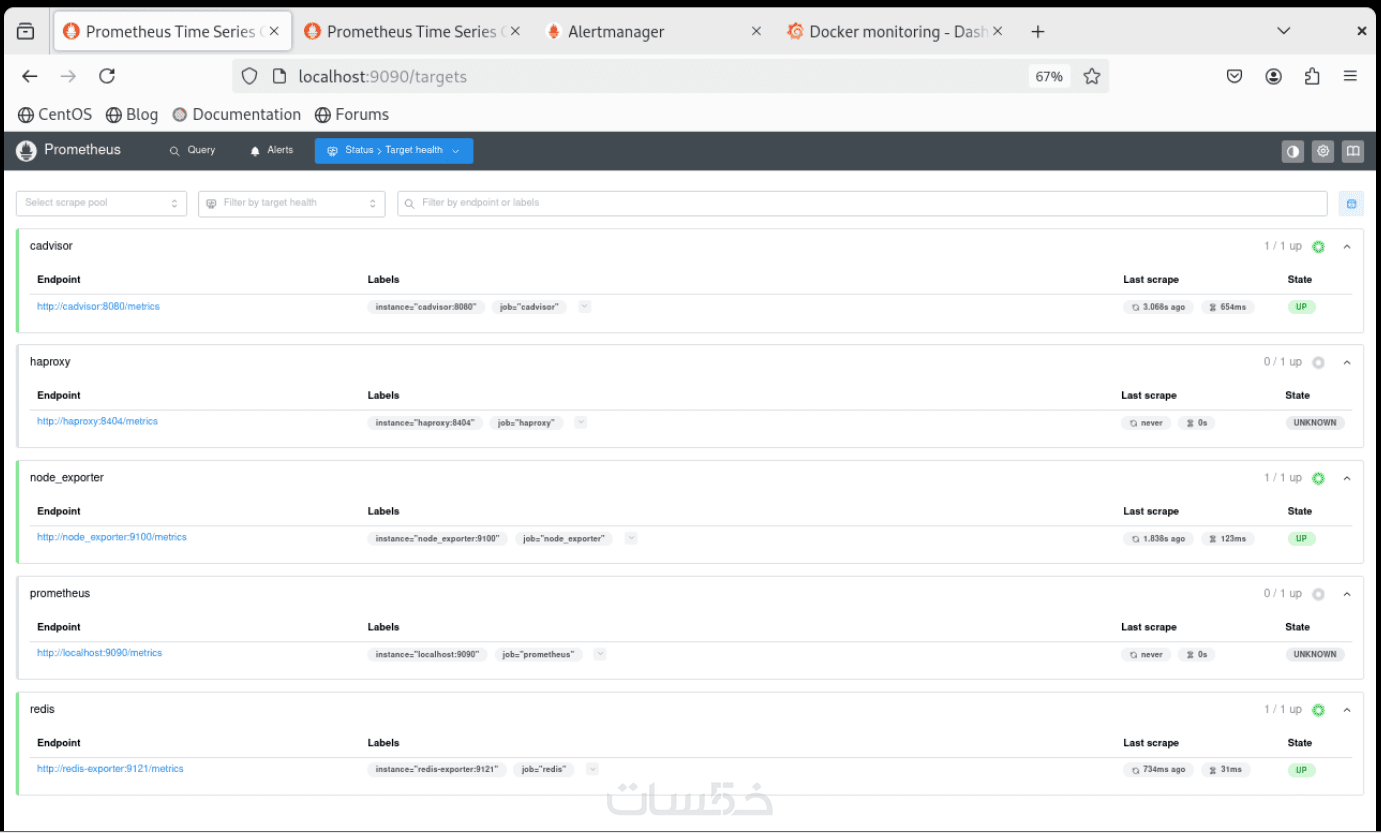Image resolution: width=1381 pixels, height=833 pixels.
Task: Expand haproxy labels chevron
Action: pos(581,423)
